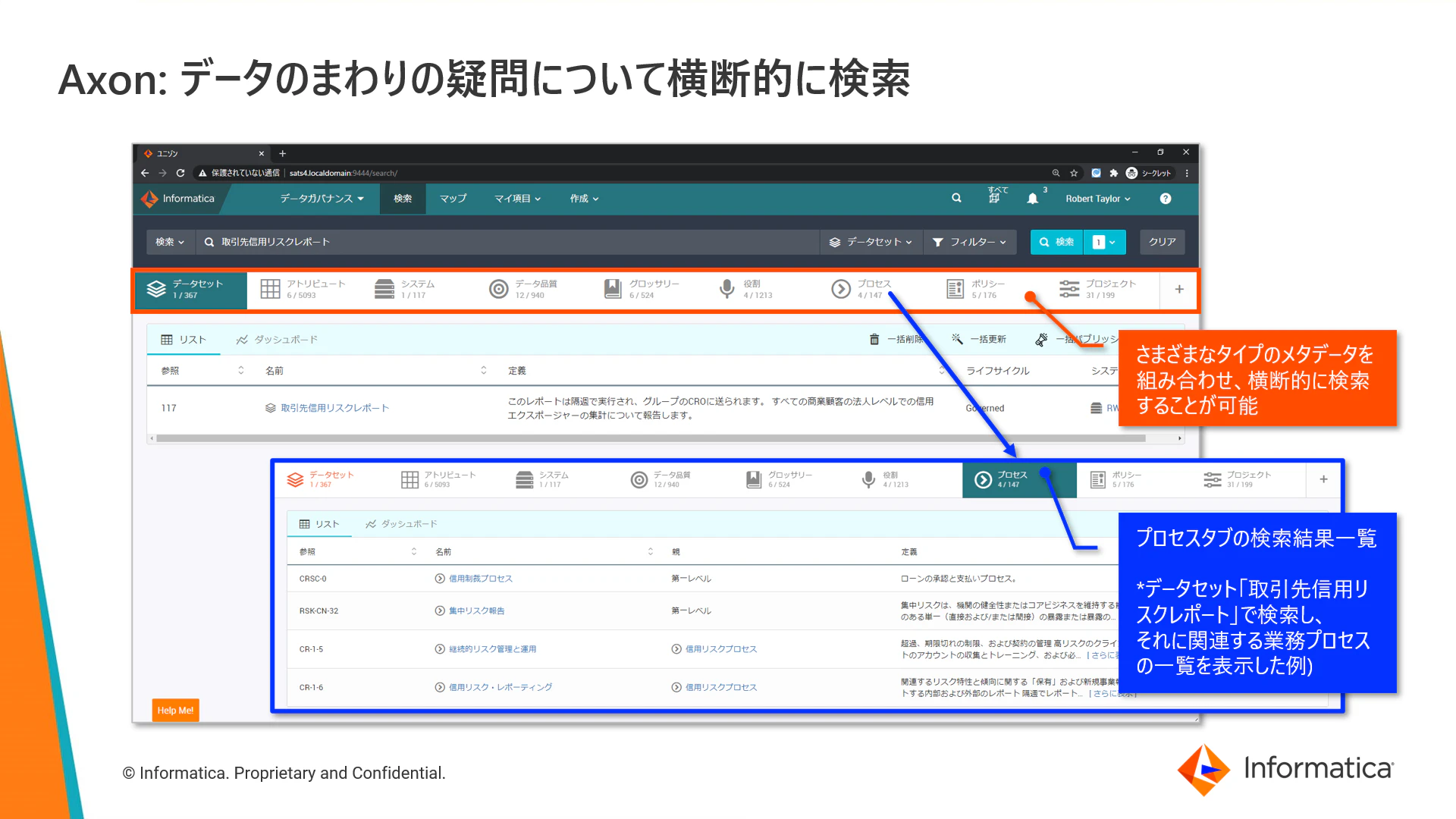Select システム facet in the orange-framed row
Screen dimensions: 1456x819
(405, 290)
